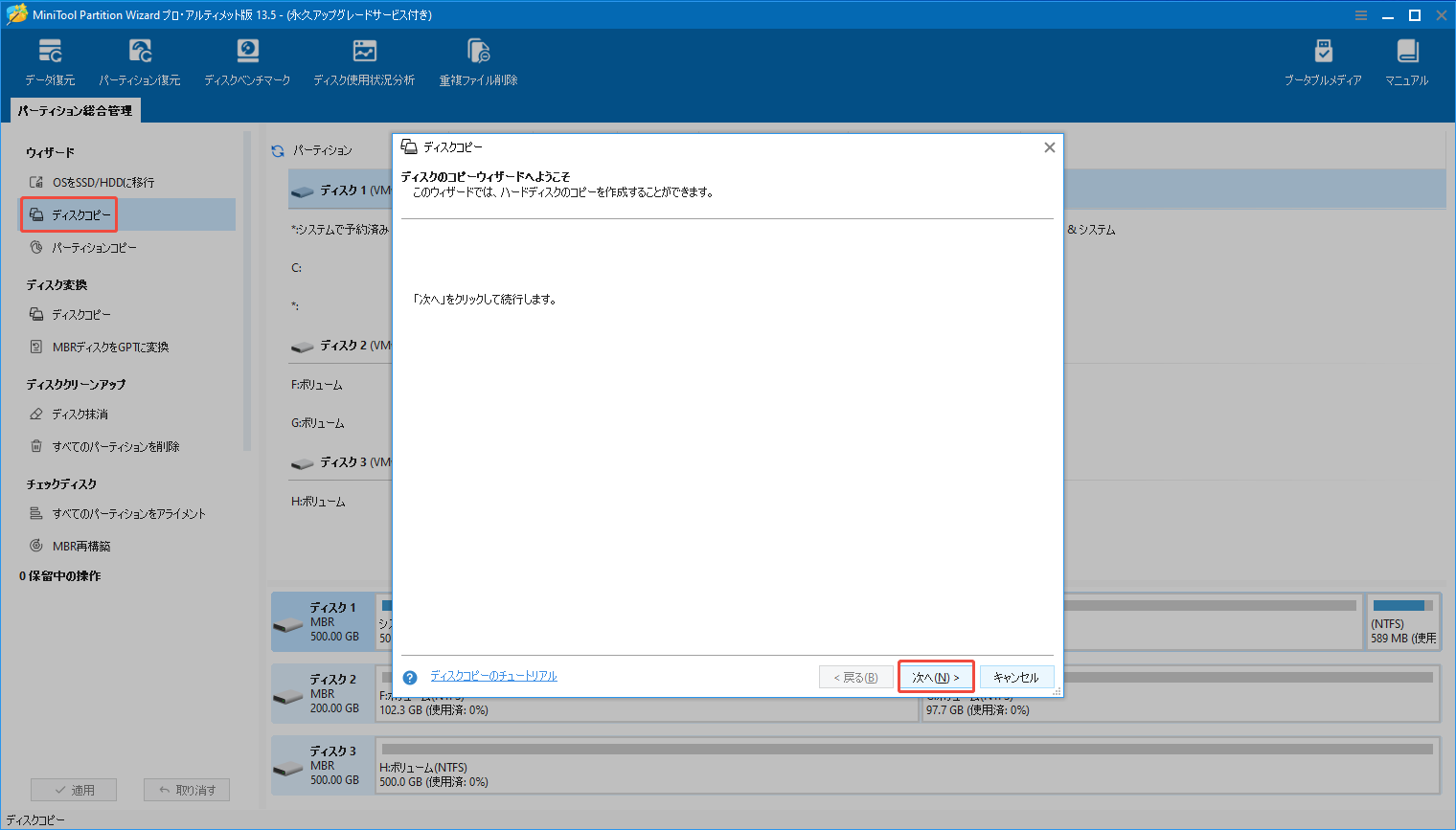Click the refresh icon beside パーティション
The image size is (1456, 830).
click(x=277, y=150)
